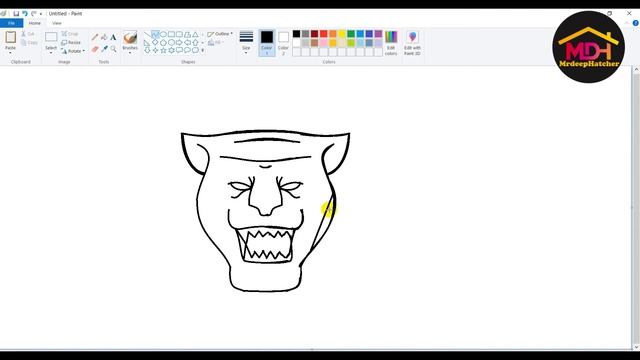The image size is (640, 360).
Task: Pick the red color swatch
Action: pos(324,34)
